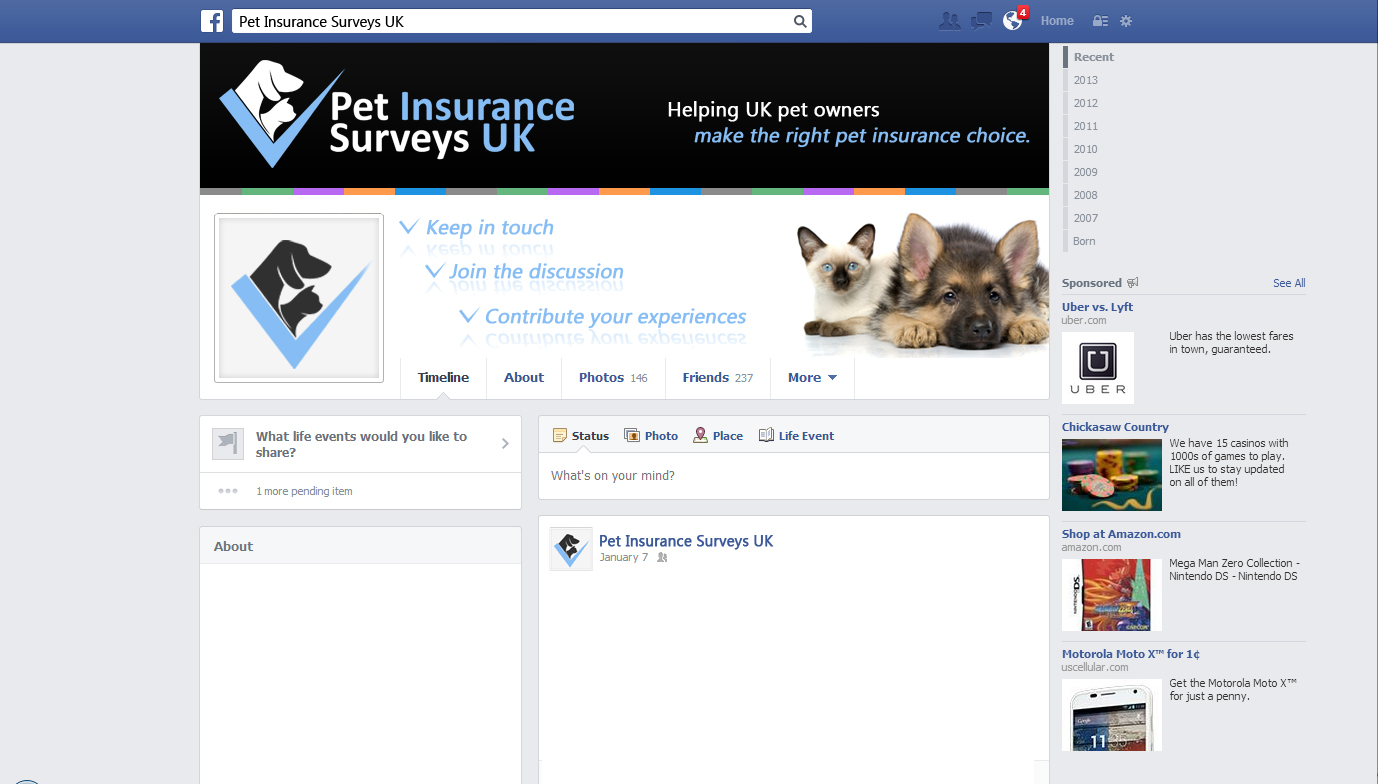Screen dimensions: 1378x784
Task: Open the Friends tab
Action: [718, 378]
